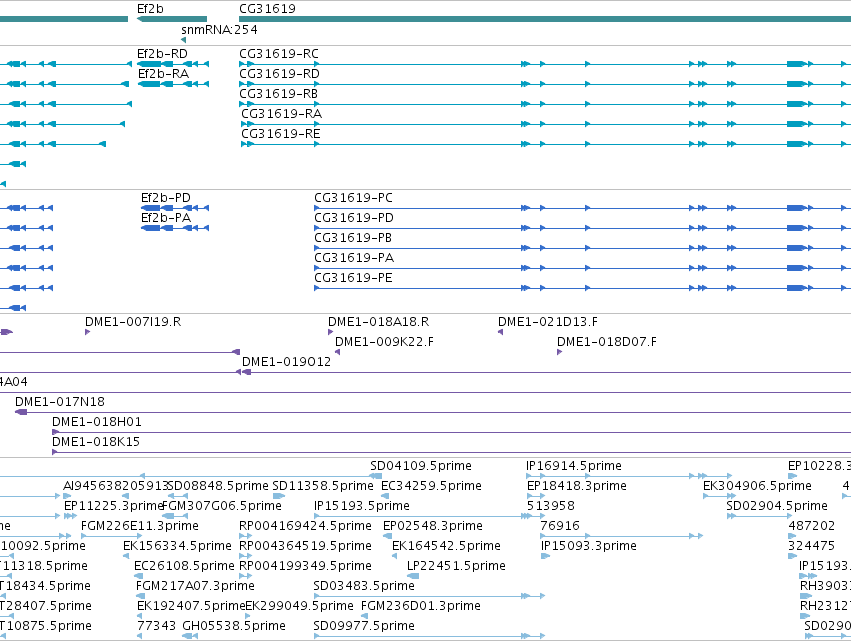Screen dimensions: 851x641
Task: Click protein Ef2b-PD label
Action: click(x=166, y=198)
